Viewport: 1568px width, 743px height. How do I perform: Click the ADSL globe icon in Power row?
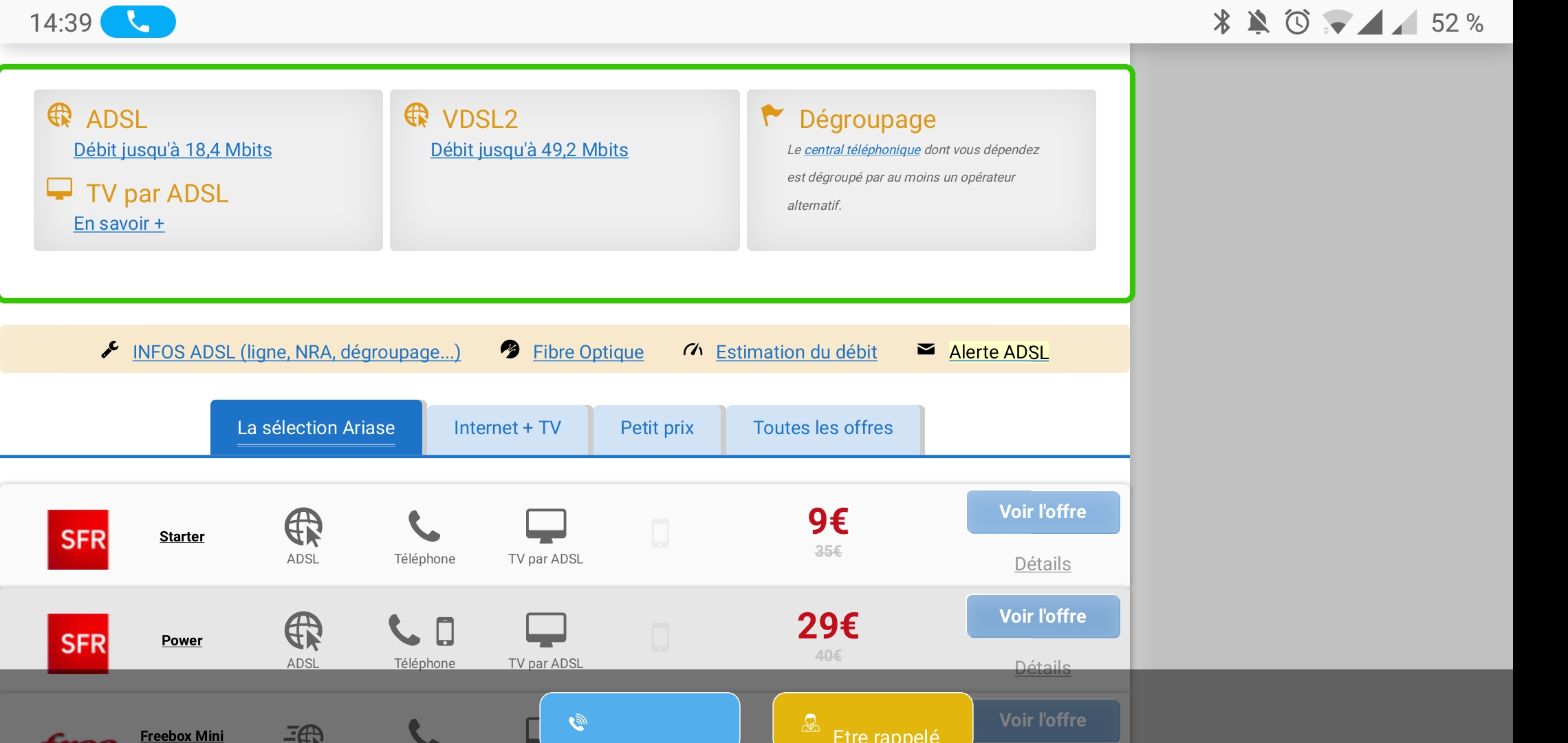[303, 631]
